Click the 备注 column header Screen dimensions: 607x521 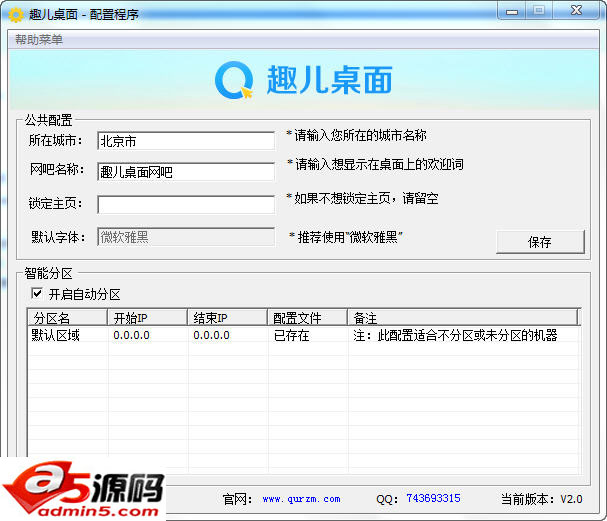point(463,318)
